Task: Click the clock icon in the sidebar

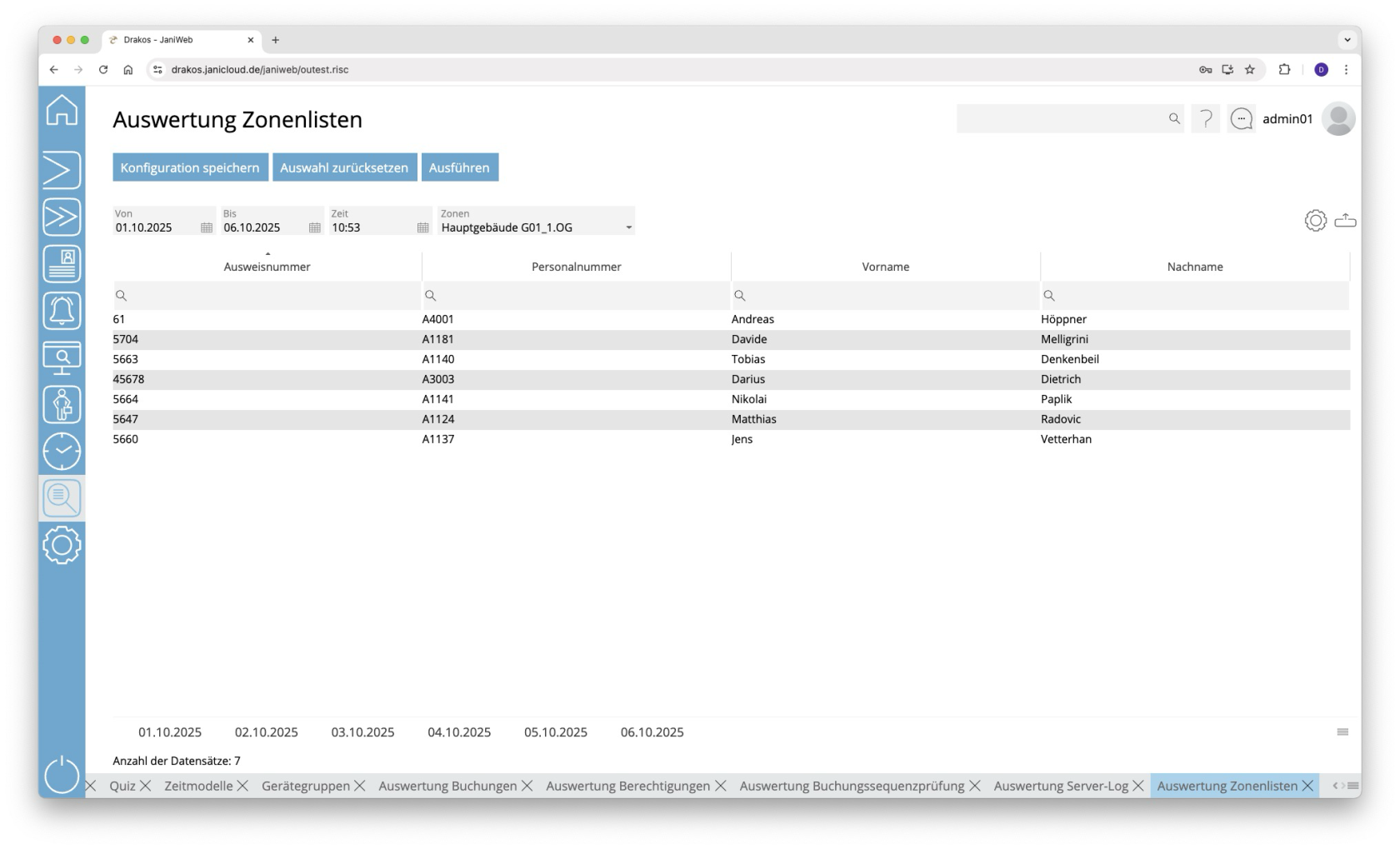Action: click(x=62, y=452)
